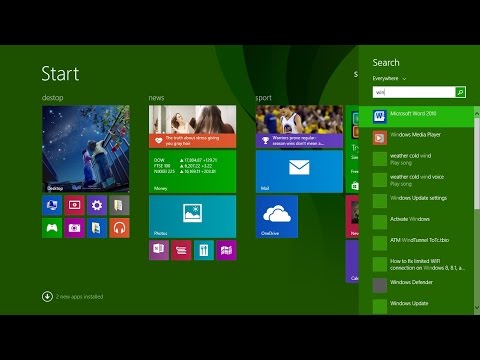Open the 'How to fix limited WiFi' result
The height and width of the screenshot is (360, 480).
416,264
